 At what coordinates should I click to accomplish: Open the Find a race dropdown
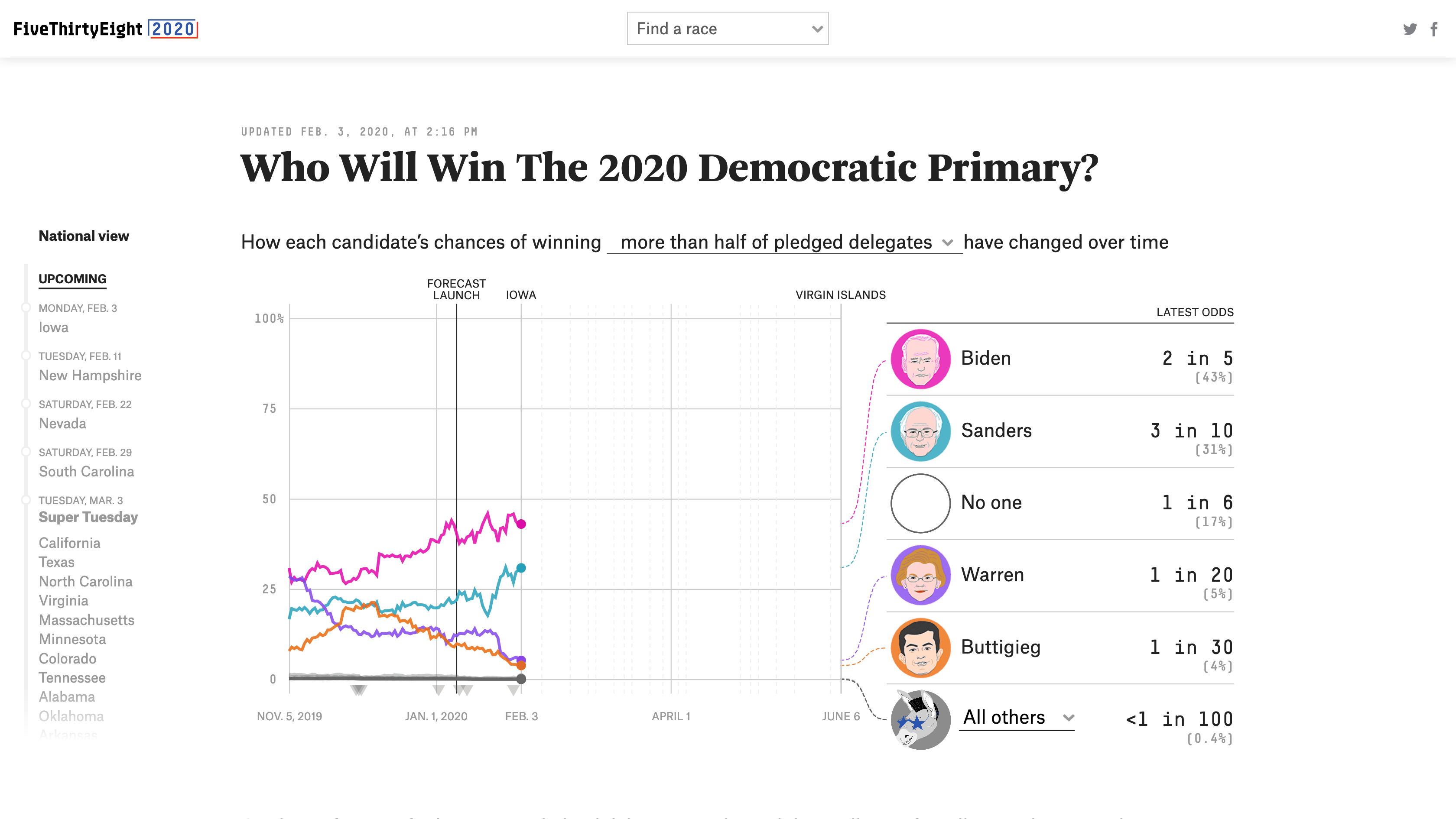[728, 29]
